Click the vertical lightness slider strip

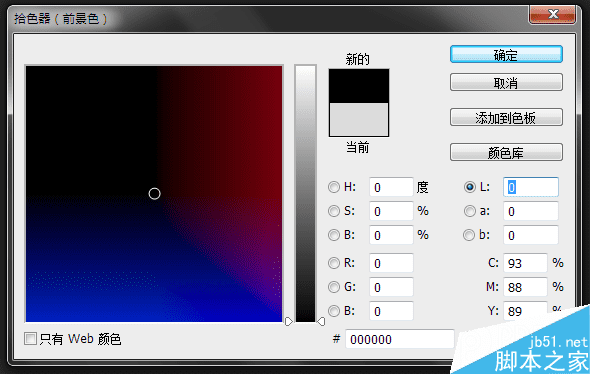(305, 193)
